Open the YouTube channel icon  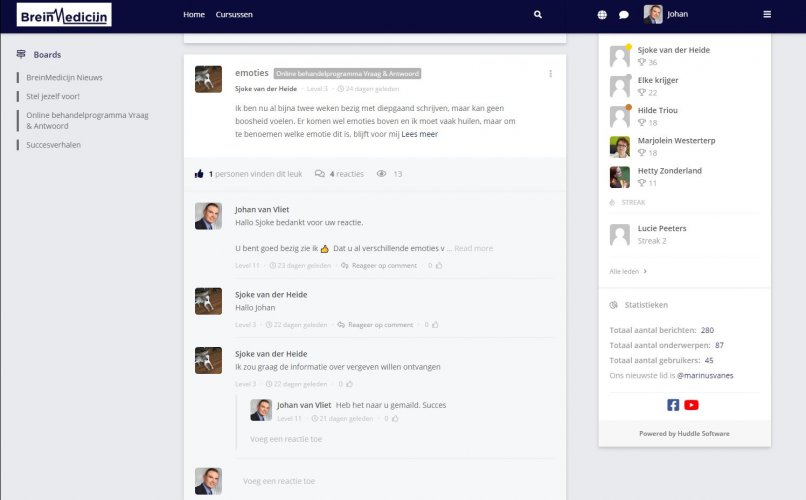point(692,405)
